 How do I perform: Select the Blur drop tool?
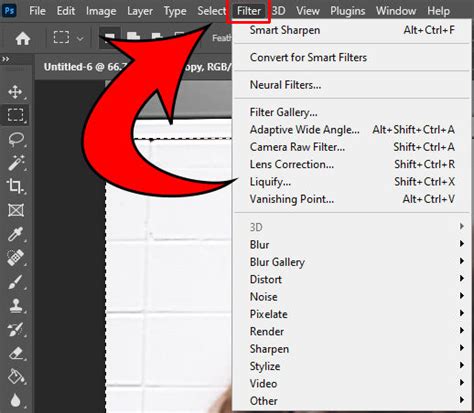(x=15, y=400)
